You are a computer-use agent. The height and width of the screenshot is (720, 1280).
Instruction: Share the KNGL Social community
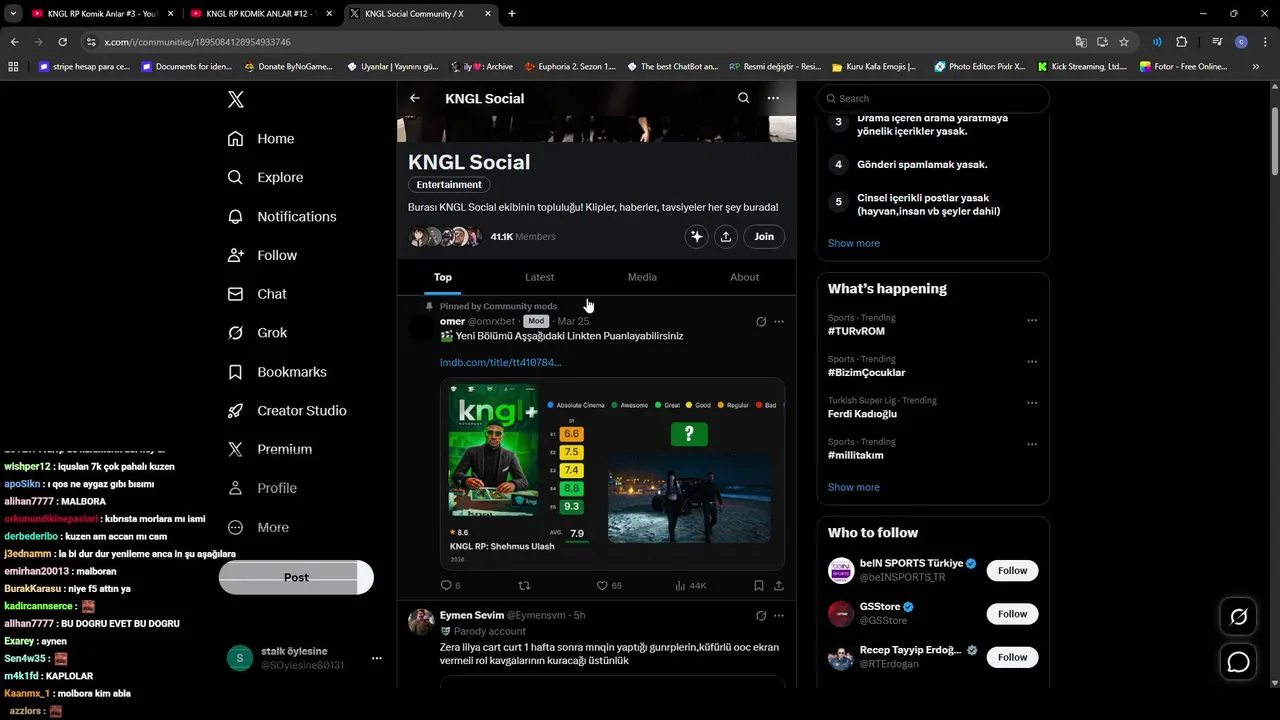726,237
